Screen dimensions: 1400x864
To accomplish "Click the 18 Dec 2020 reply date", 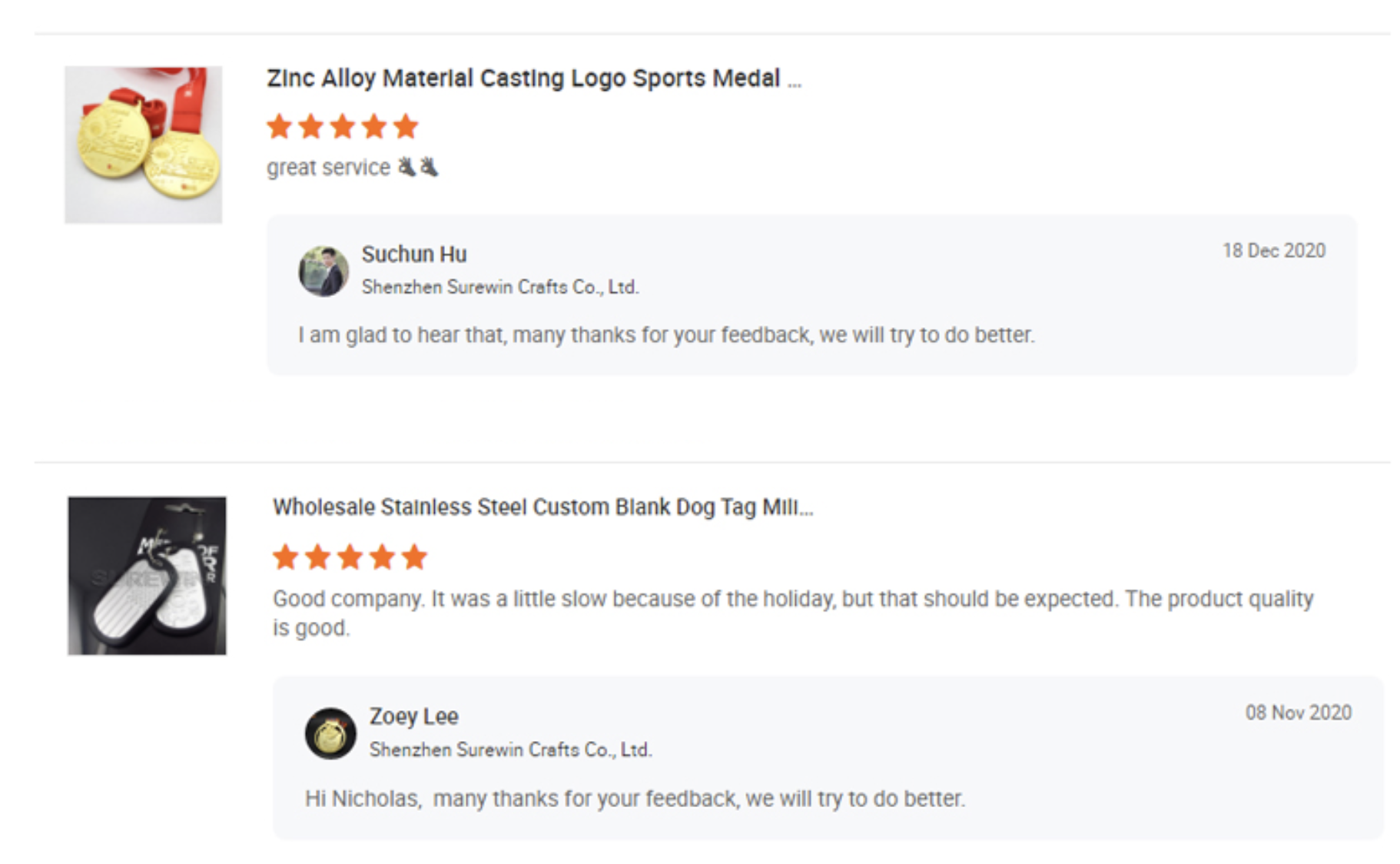I will click(1273, 251).
